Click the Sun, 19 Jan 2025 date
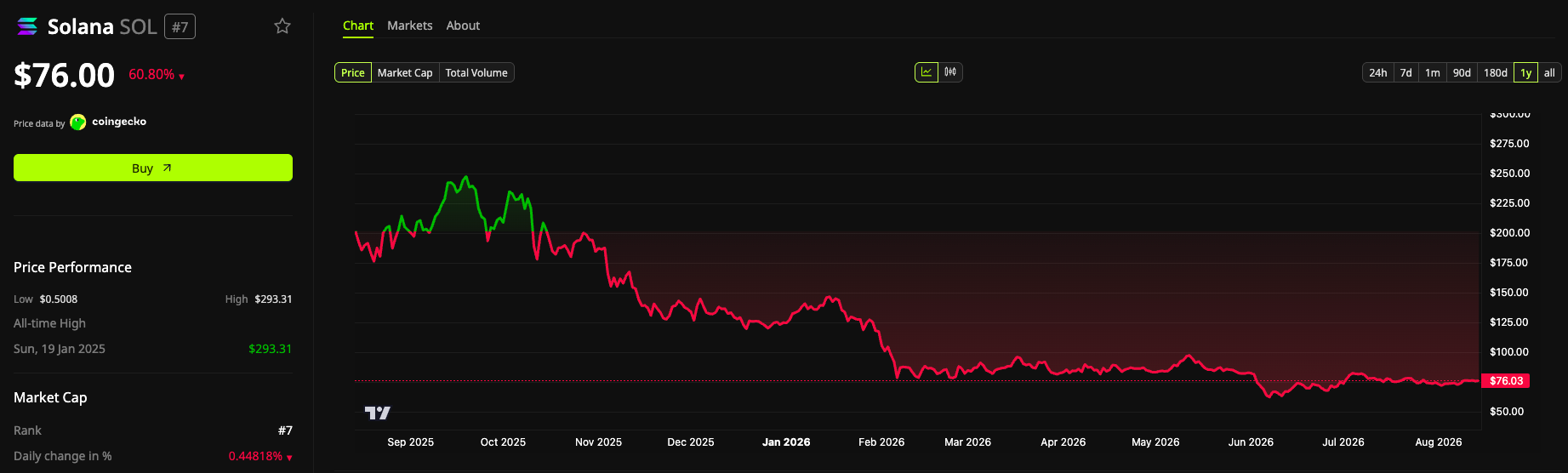 [x=60, y=349]
